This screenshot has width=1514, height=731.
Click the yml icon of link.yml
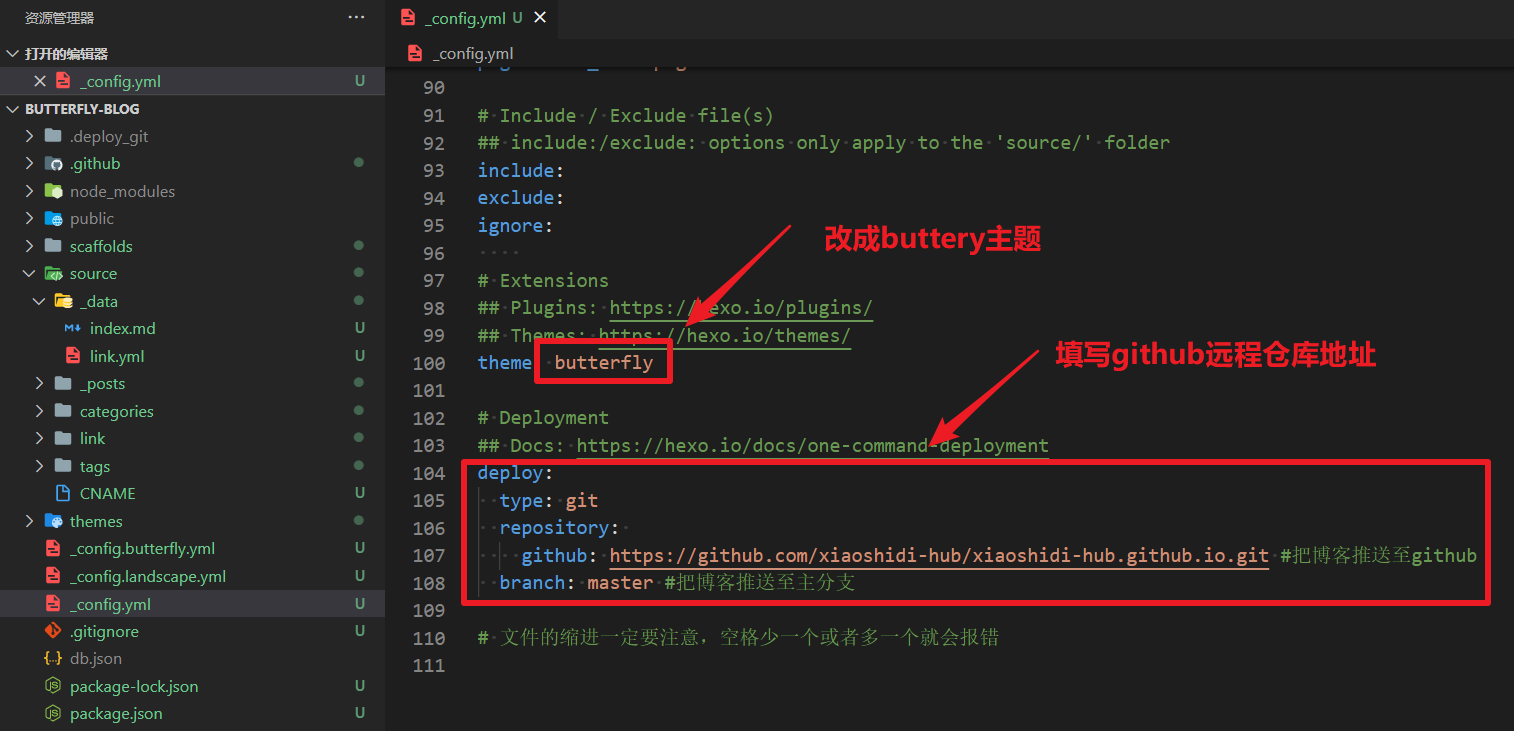(73, 356)
